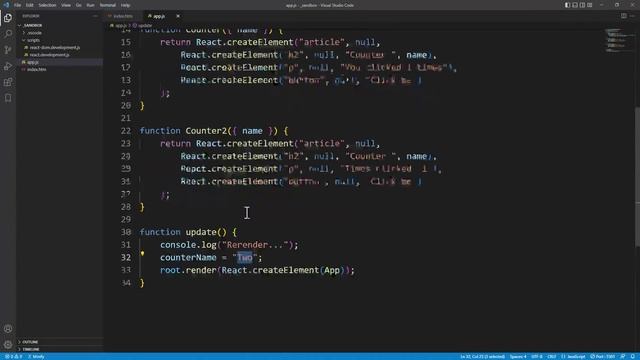Open the Explorer view in activity bar

(8, 18)
